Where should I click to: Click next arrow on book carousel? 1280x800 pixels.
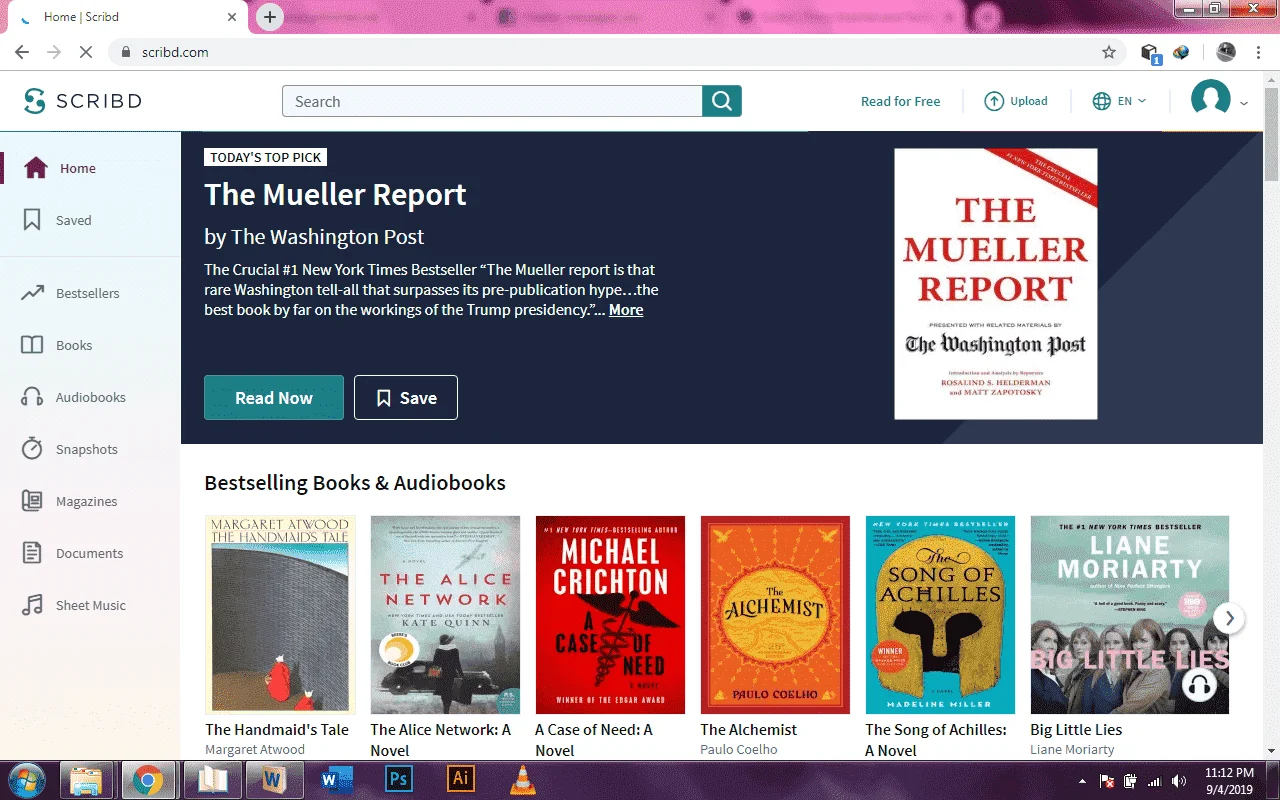[1229, 619]
